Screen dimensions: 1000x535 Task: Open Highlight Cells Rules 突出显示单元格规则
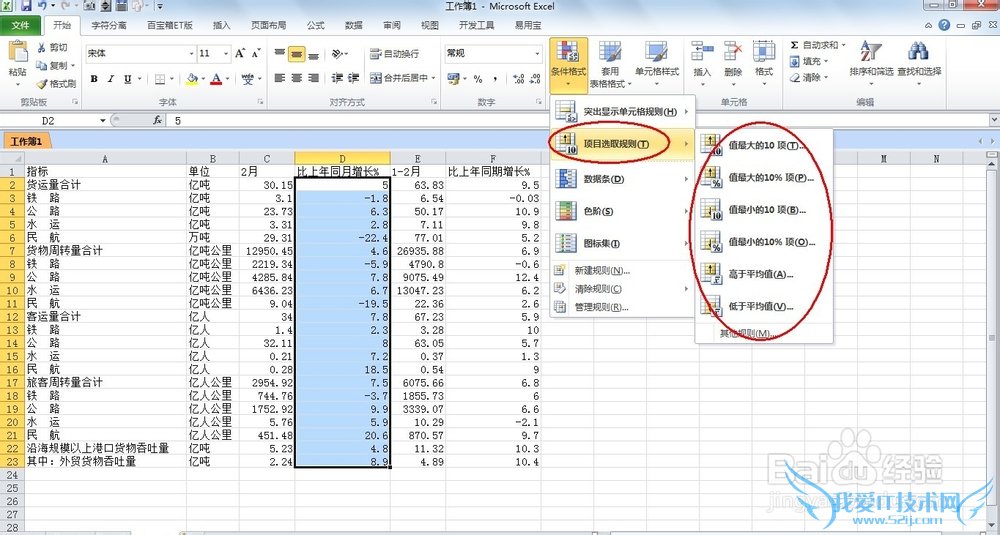622,112
